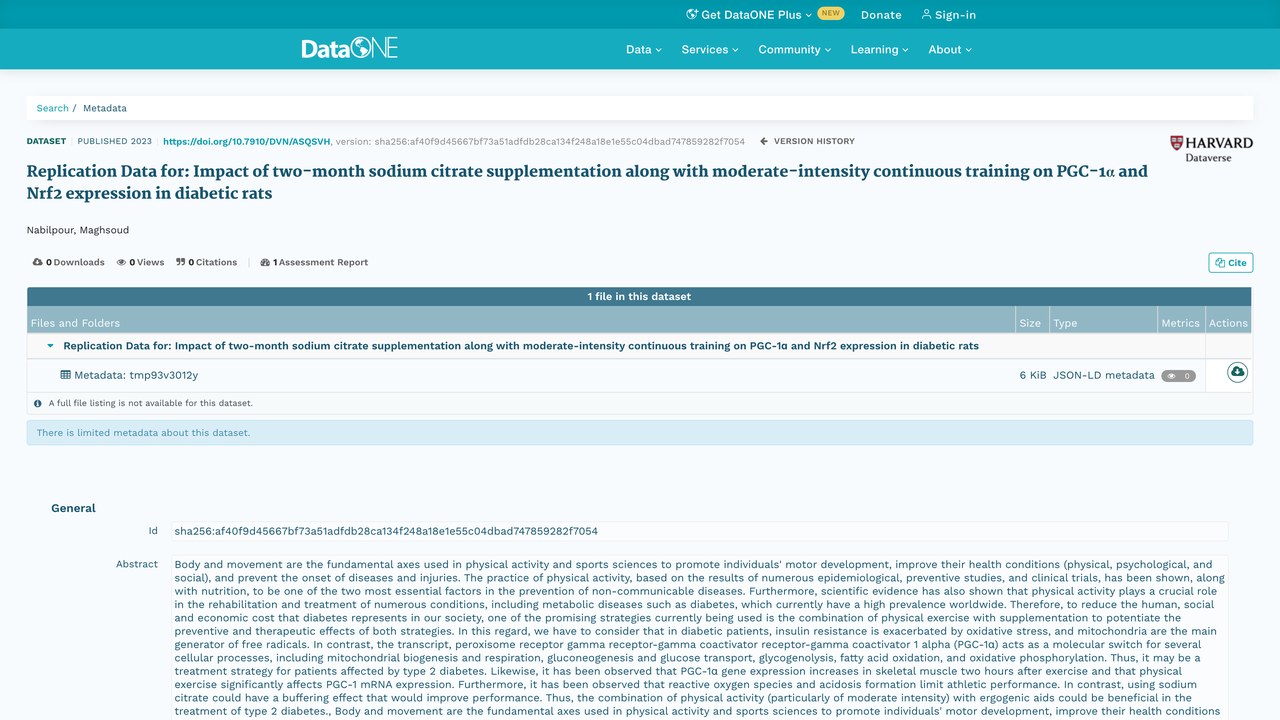Download the metadata file via cloud icon

point(1237,372)
